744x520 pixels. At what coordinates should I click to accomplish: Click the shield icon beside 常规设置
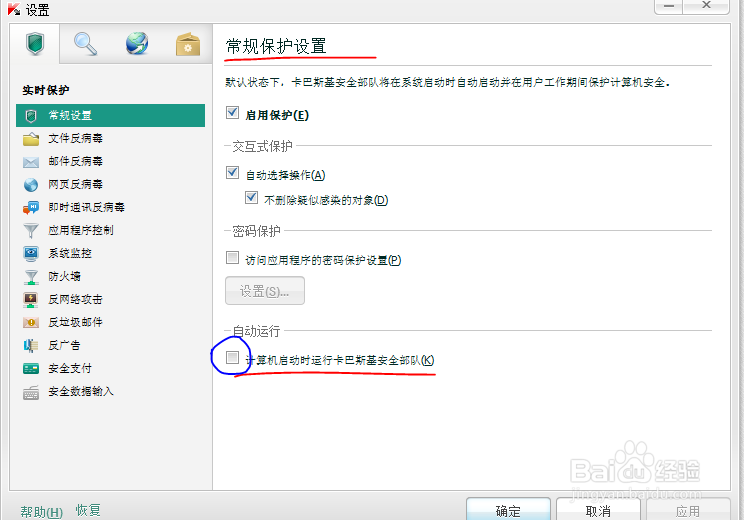tap(31, 116)
